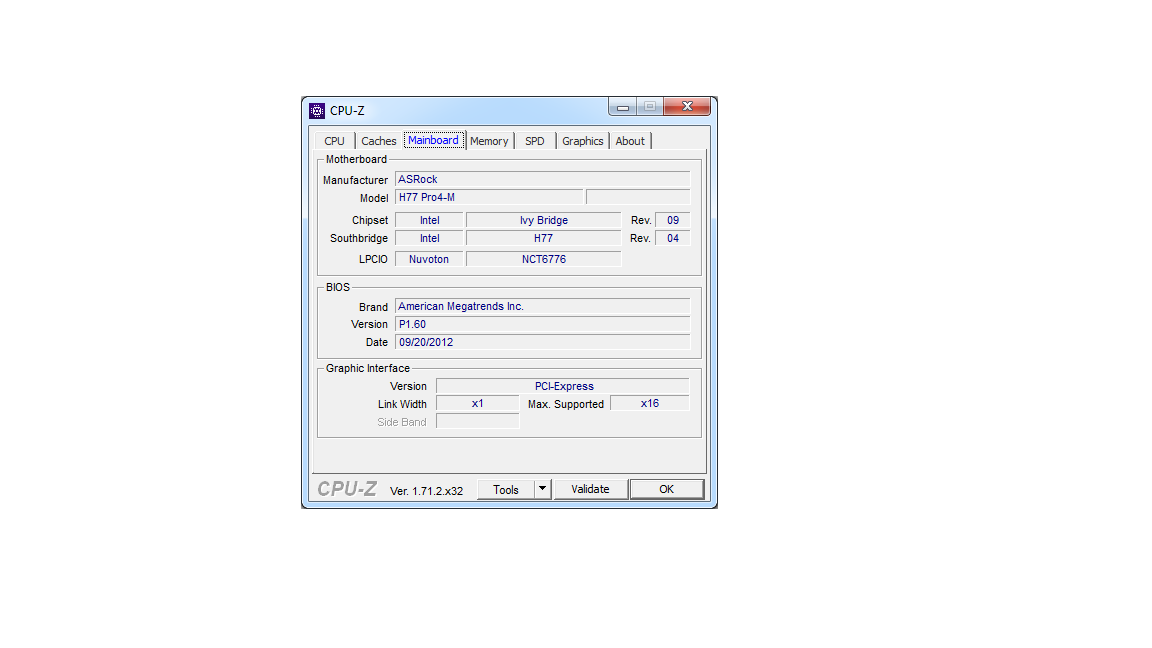Click the Ver. 1.71.2.x32 version text
The image size is (1152, 648).
point(426,492)
